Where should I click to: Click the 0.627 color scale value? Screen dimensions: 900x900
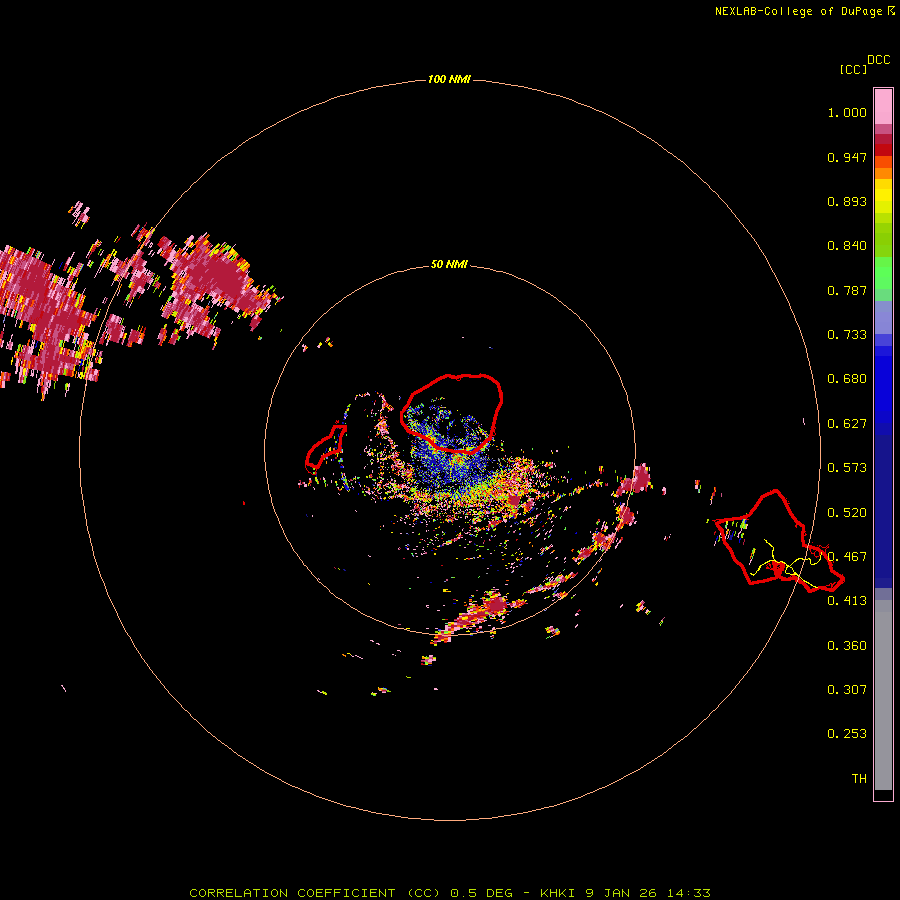[x=847, y=424]
